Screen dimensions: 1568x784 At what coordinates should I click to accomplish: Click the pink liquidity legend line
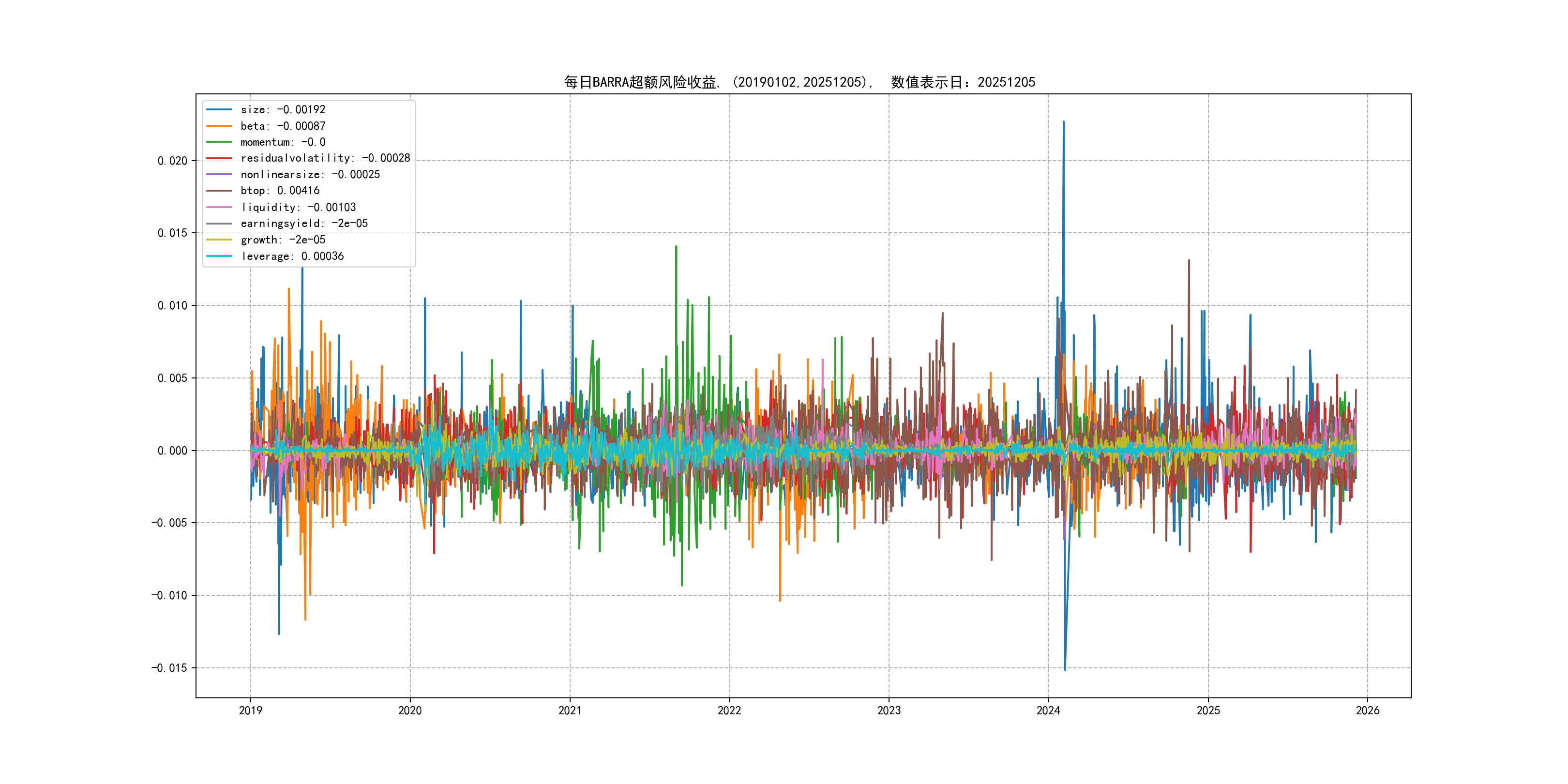pos(219,207)
